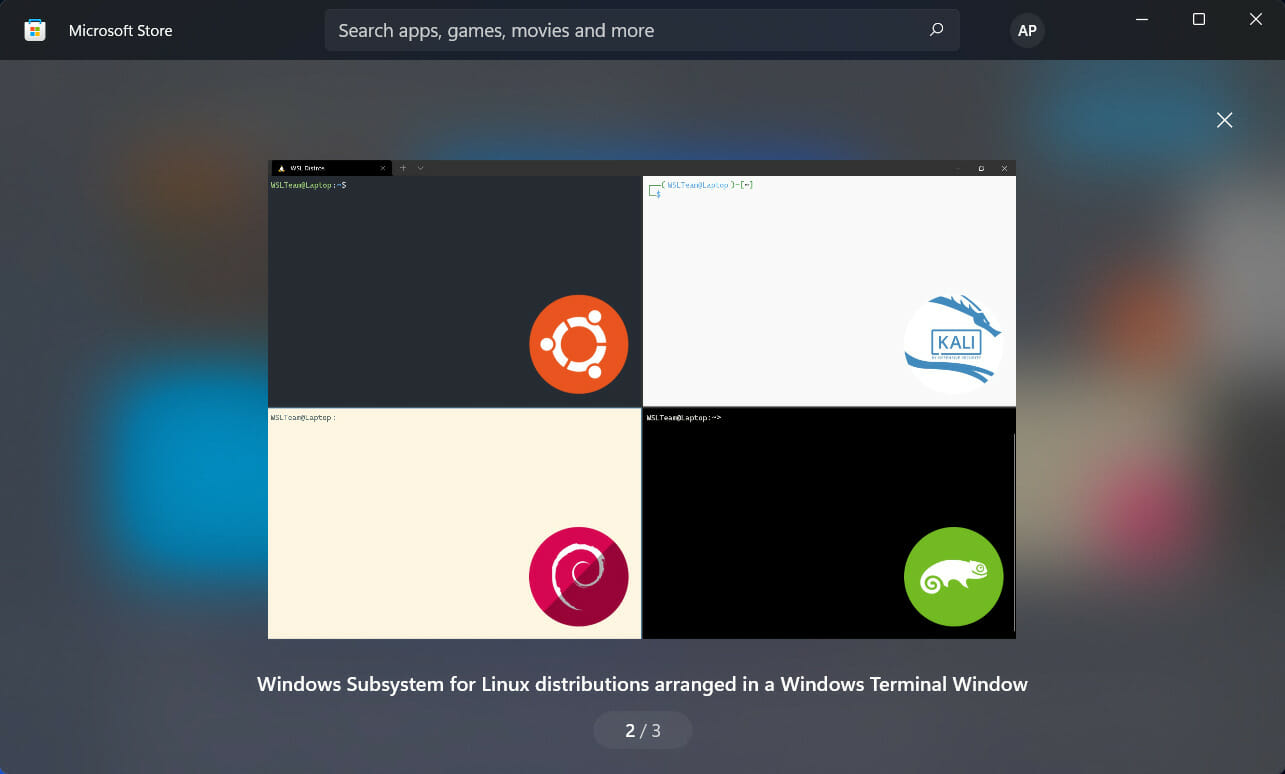Click the 2 / 3 page indicator
This screenshot has height=774, width=1285.
click(642, 730)
